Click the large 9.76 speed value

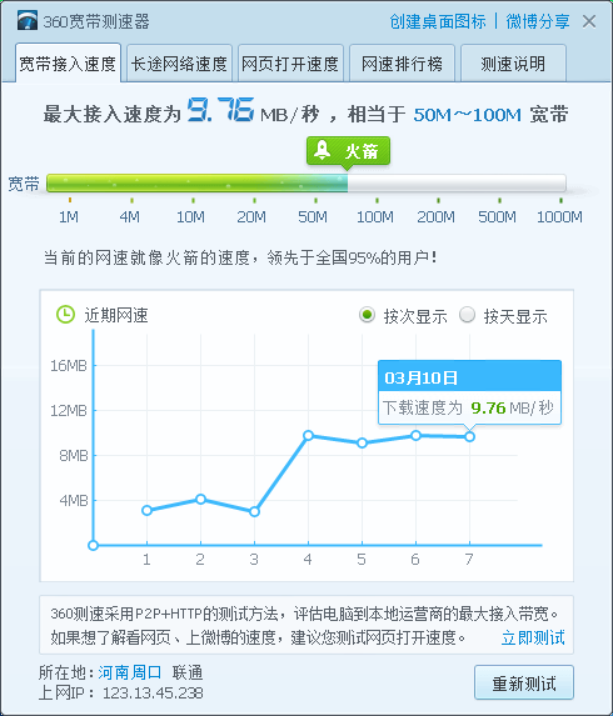pos(220,110)
